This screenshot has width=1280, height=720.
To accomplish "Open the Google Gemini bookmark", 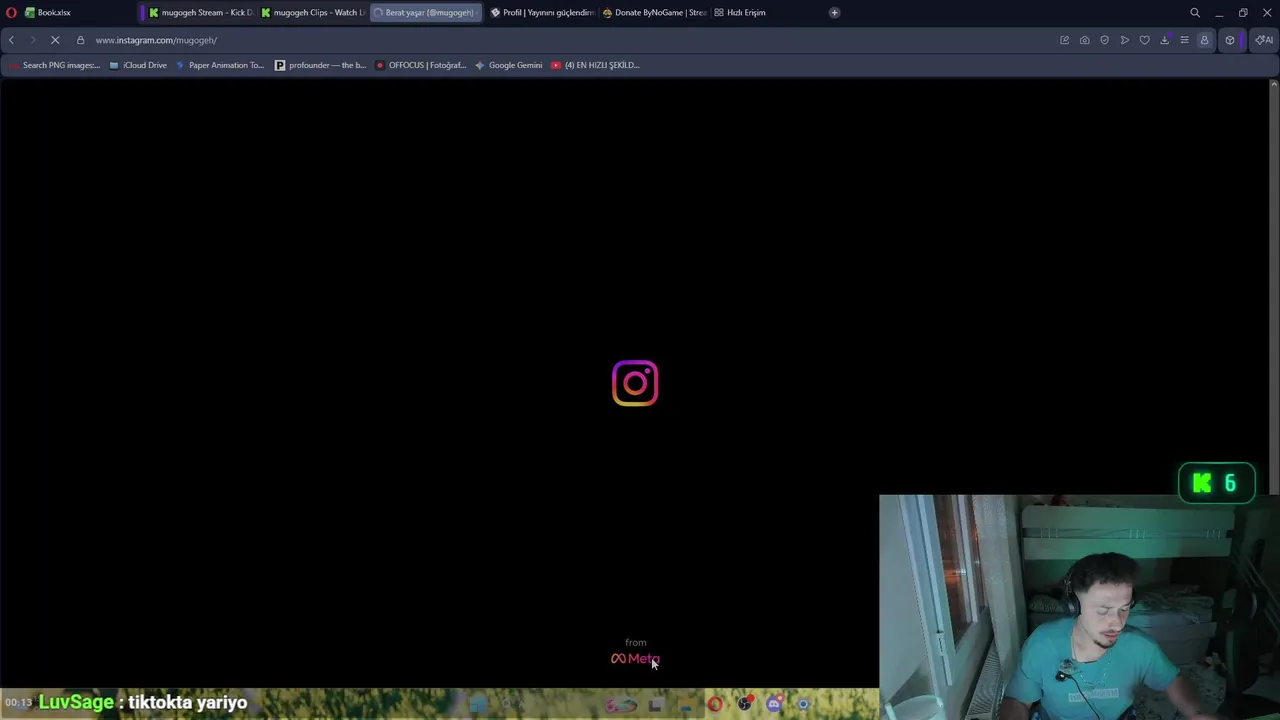I will tap(508, 65).
